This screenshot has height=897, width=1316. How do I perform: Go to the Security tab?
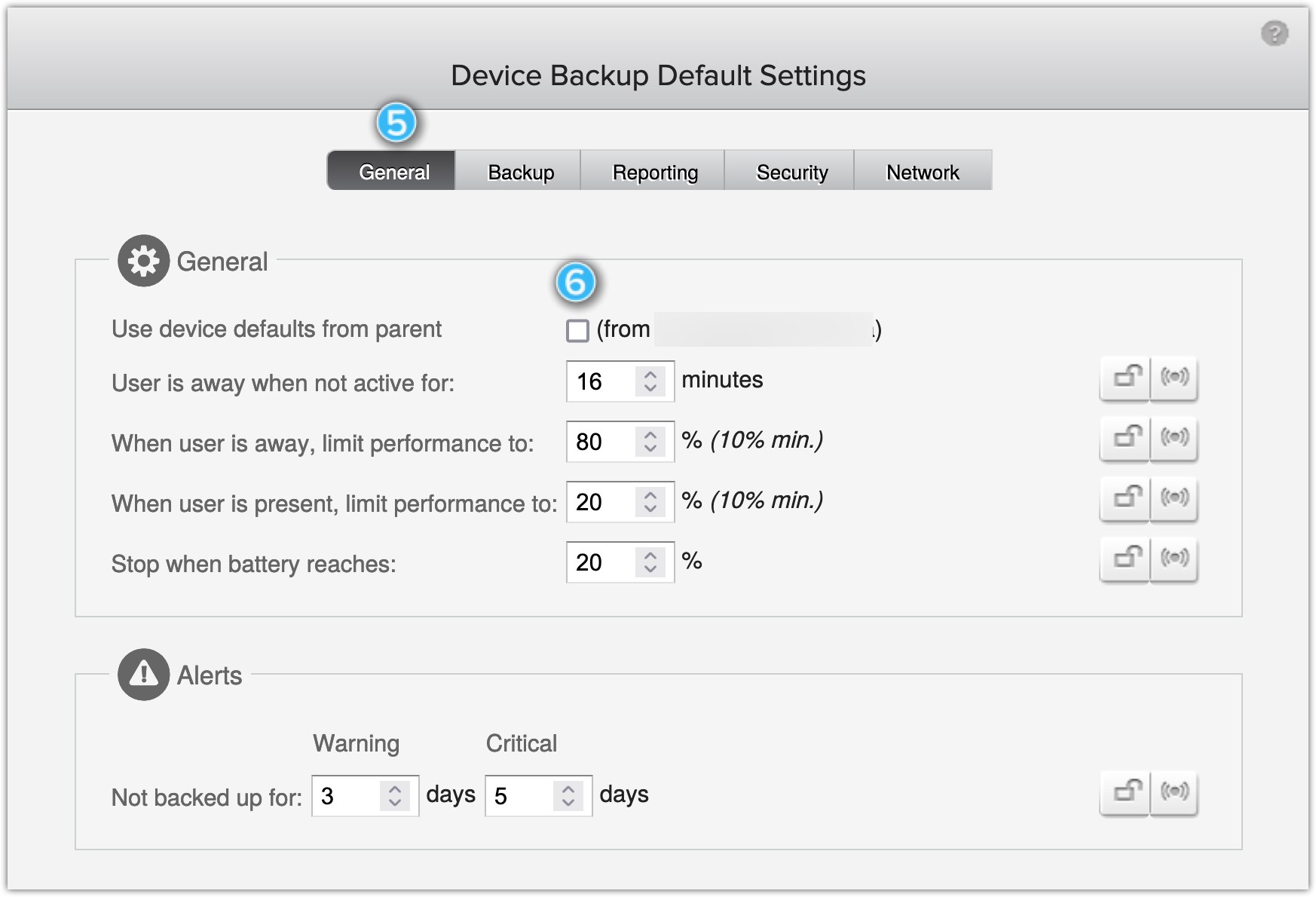tap(789, 170)
